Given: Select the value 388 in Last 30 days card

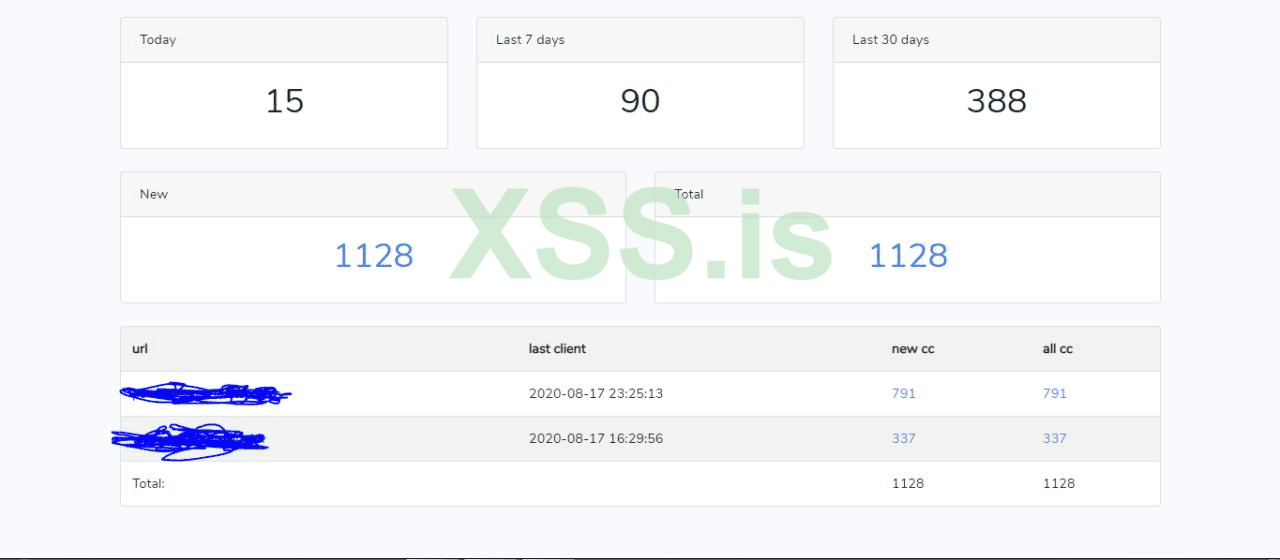Looking at the screenshot, I should [996, 101].
